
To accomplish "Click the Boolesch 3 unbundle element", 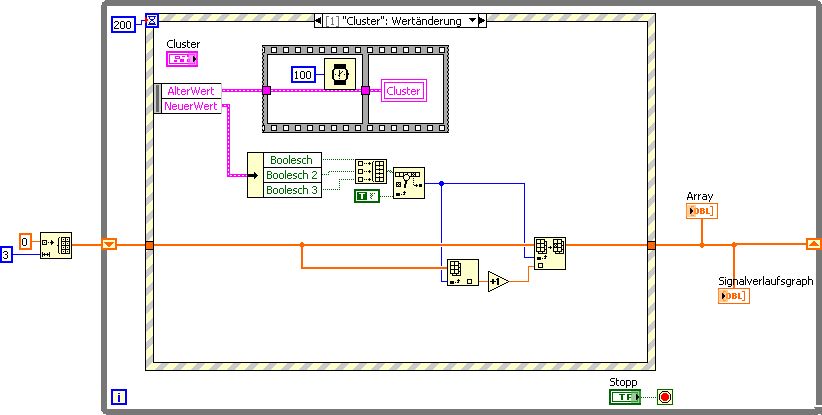I will pos(291,190).
